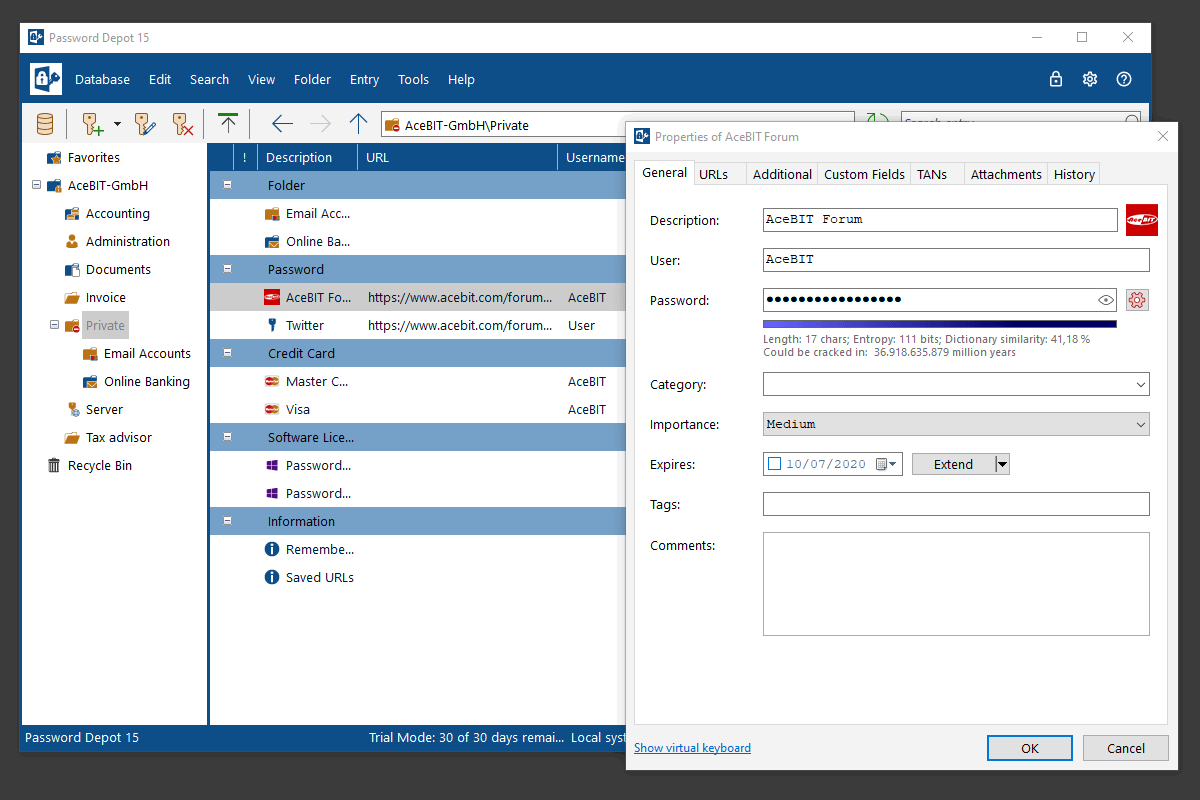Click the password strength bar

[x=940, y=324]
